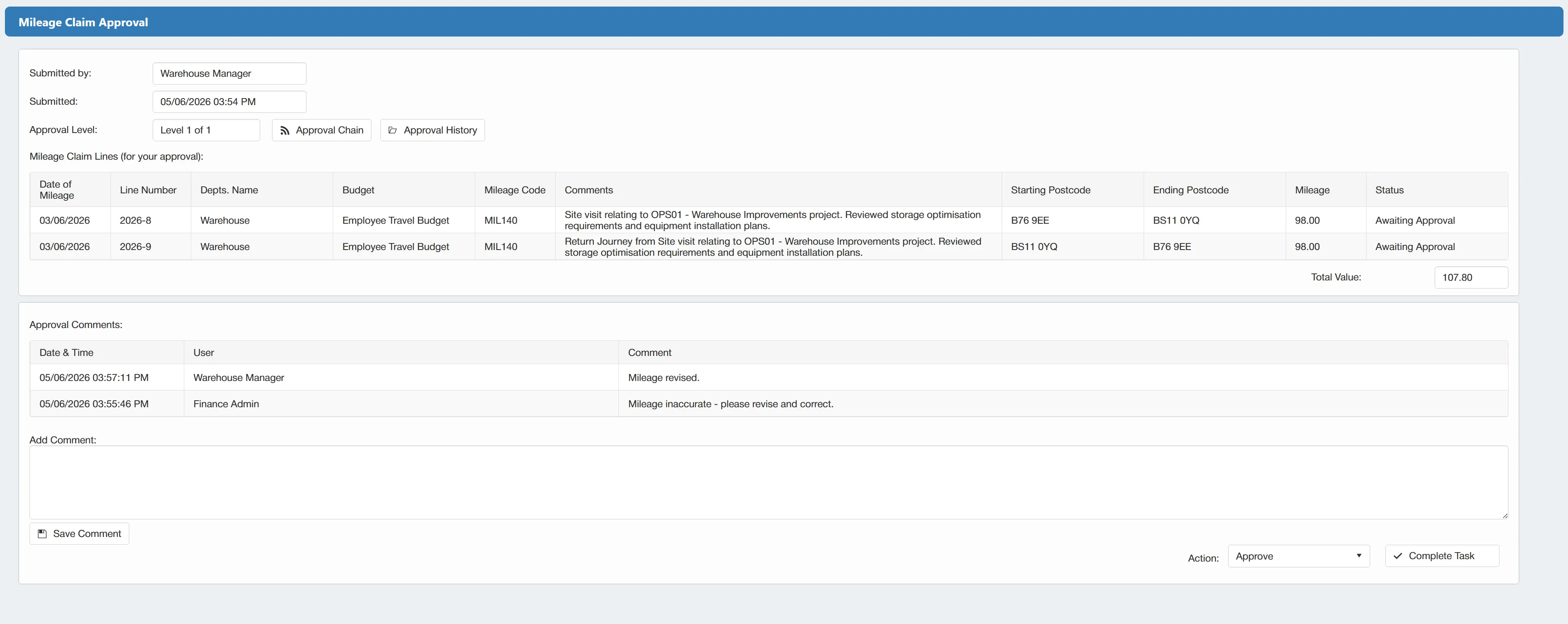Screen dimensions: 1568x624
Task: Click the Complete Task button
Action: [x=1442, y=556]
